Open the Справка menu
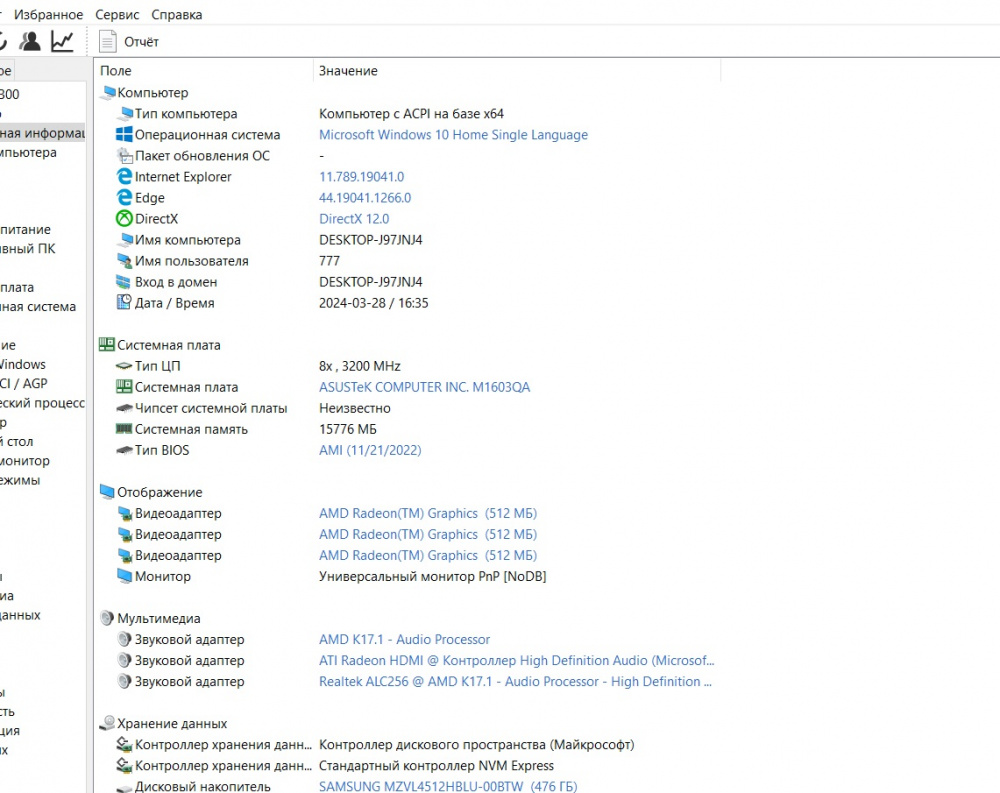Viewport: 1000px width, 793px height. [177, 14]
